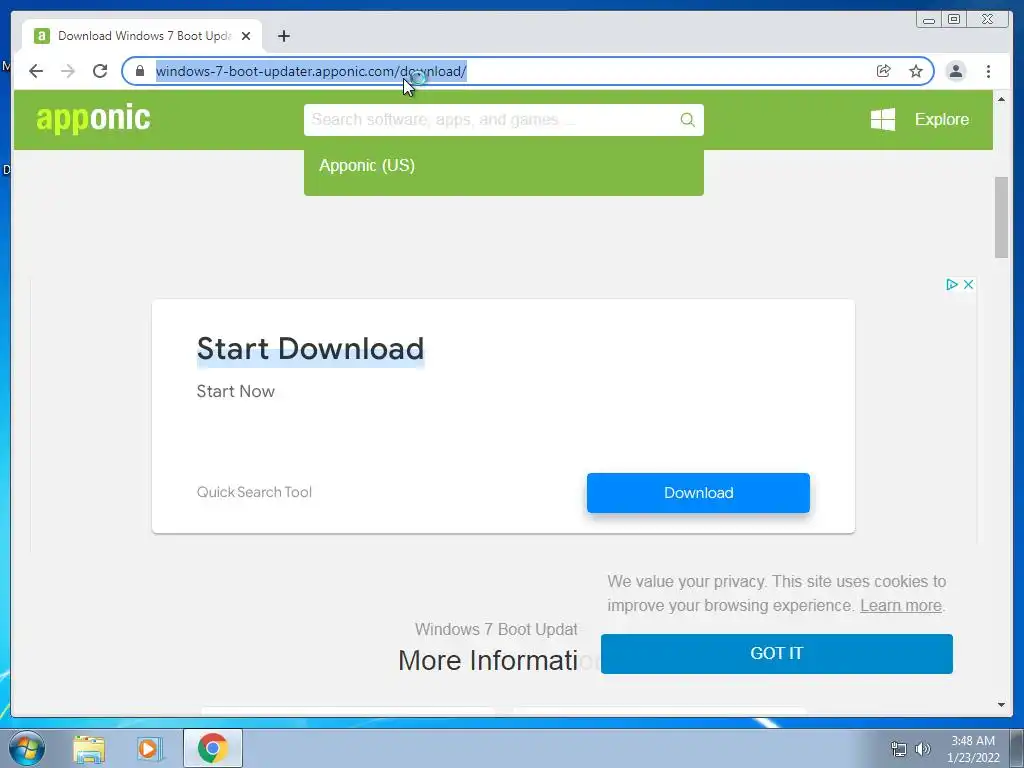The height and width of the screenshot is (768, 1024).
Task: Open the Chrome profile avatar
Action: point(955,71)
